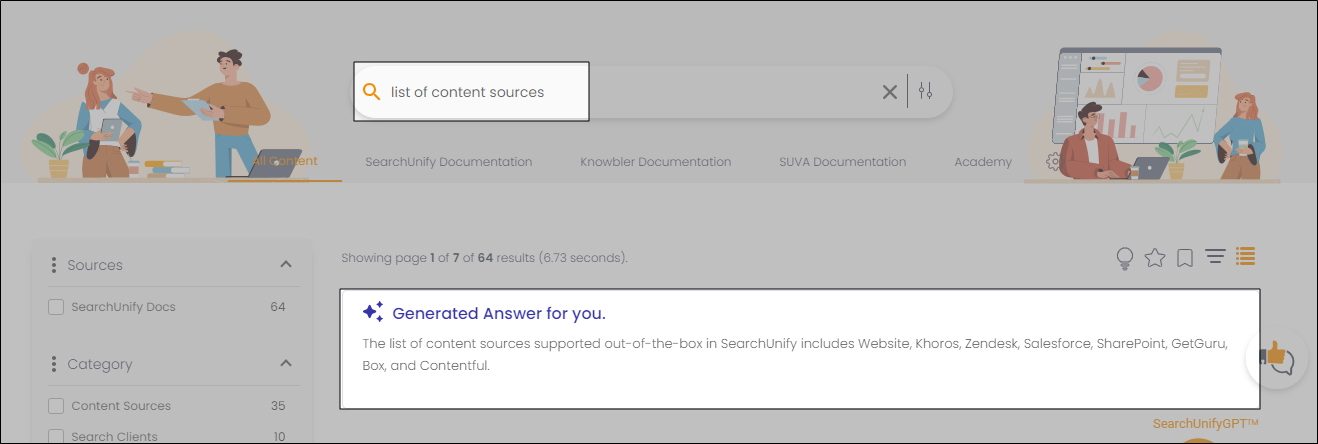Viewport: 1318px width, 444px height.
Task: Open advanced search filter sliders icon
Action: pos(925,92)
